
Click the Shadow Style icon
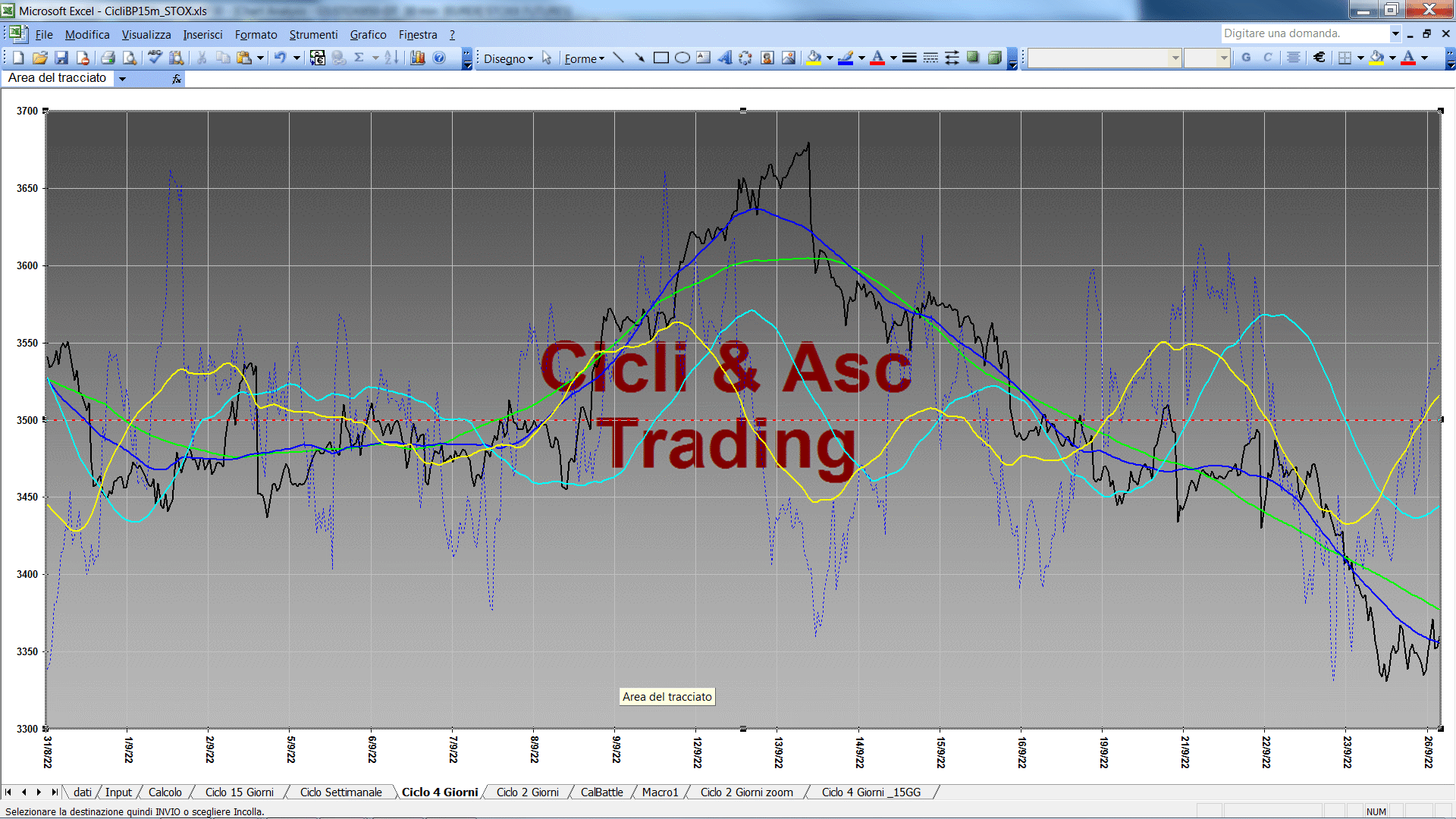click(x=973, y=58)
